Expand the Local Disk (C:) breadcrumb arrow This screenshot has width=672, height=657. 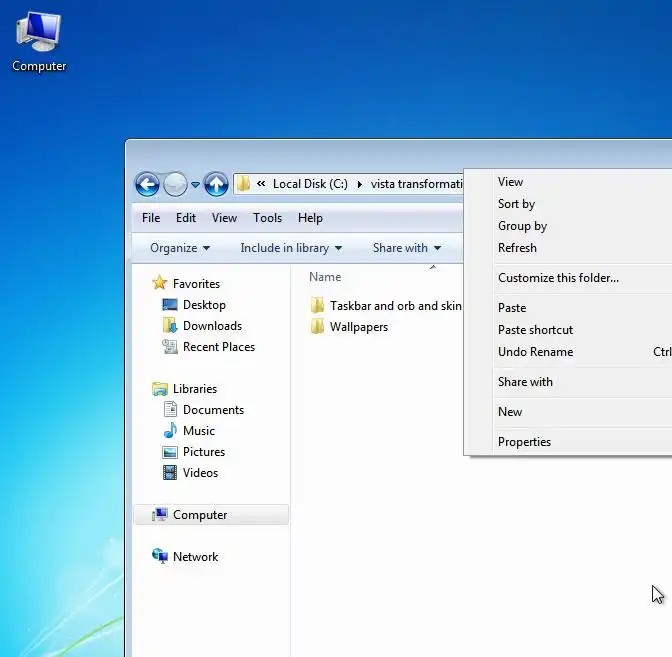[x=360, y=184]
